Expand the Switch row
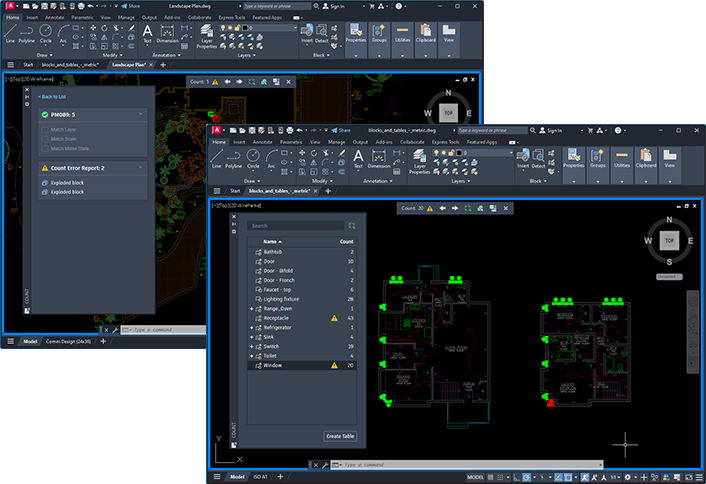 click(x=252, y=347)
